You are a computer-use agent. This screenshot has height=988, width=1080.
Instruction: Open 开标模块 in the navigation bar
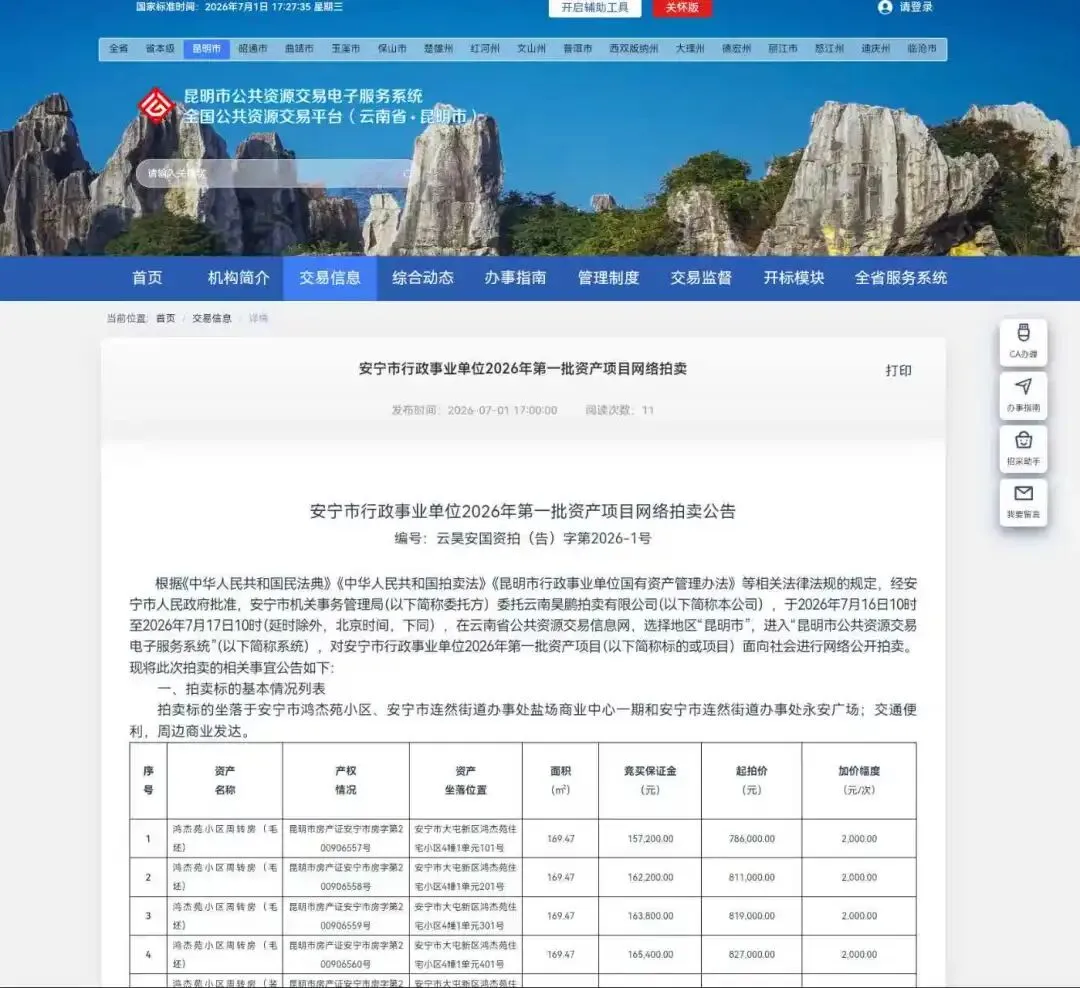[793, 278]
